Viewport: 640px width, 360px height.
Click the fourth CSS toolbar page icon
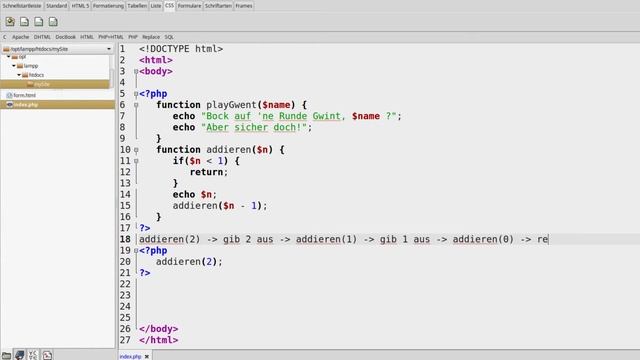click(x=53, y=22)
